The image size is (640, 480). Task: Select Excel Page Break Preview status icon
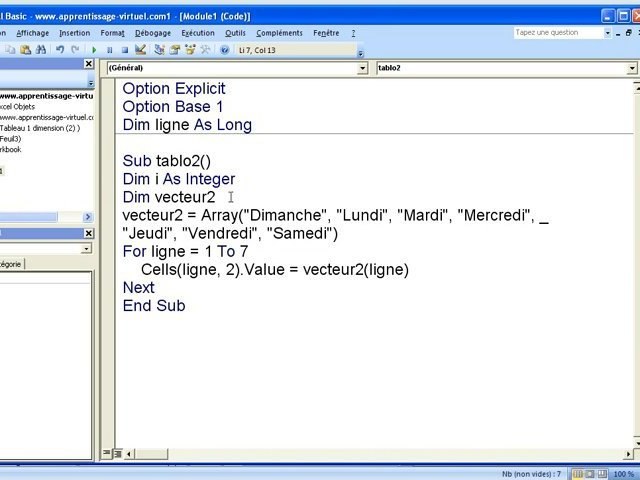602,474
